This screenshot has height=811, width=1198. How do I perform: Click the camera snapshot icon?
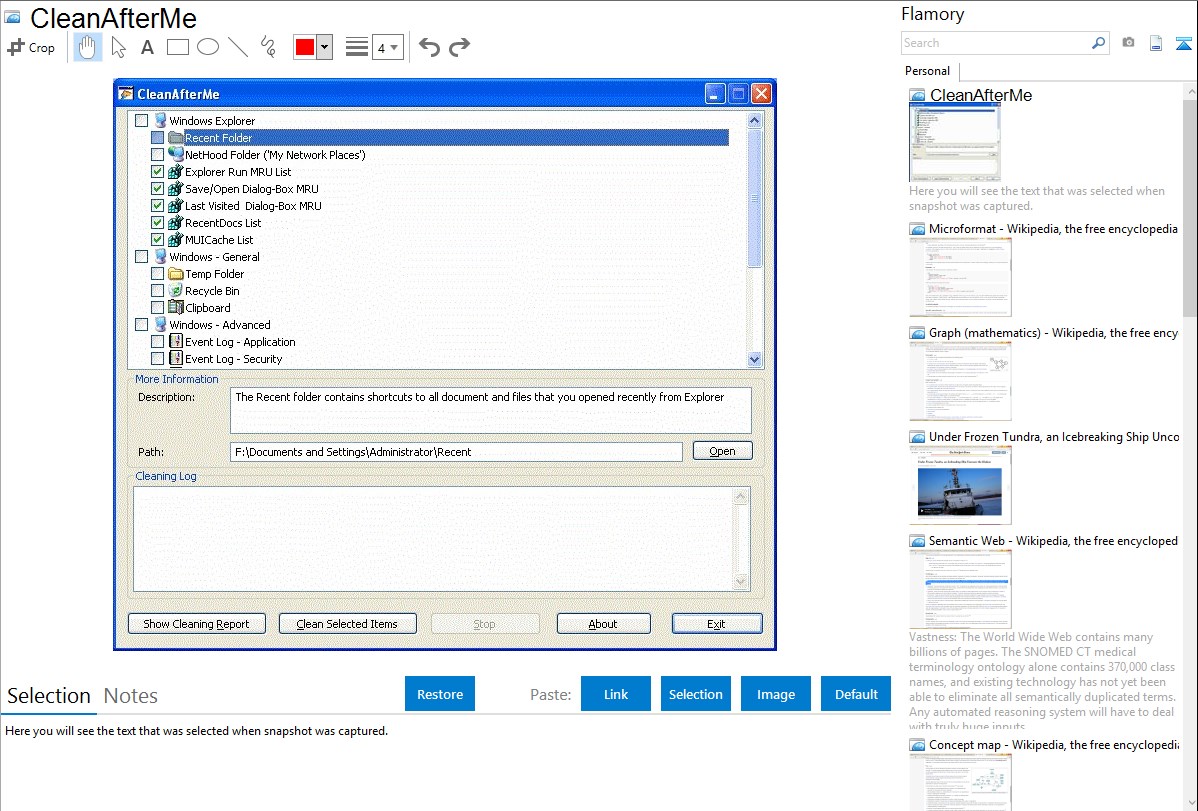[x=1128, y=43]
